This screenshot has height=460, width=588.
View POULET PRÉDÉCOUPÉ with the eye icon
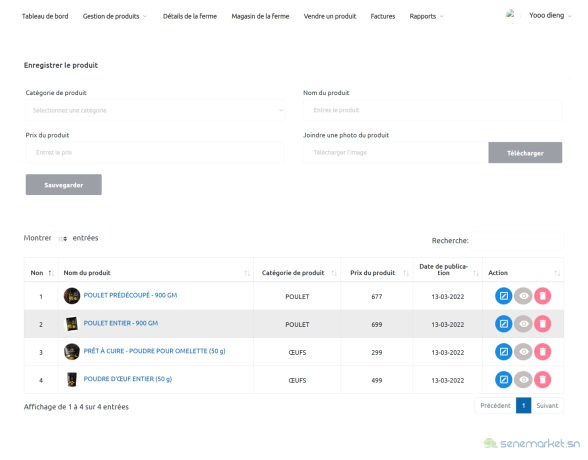[x=523, y=296]
